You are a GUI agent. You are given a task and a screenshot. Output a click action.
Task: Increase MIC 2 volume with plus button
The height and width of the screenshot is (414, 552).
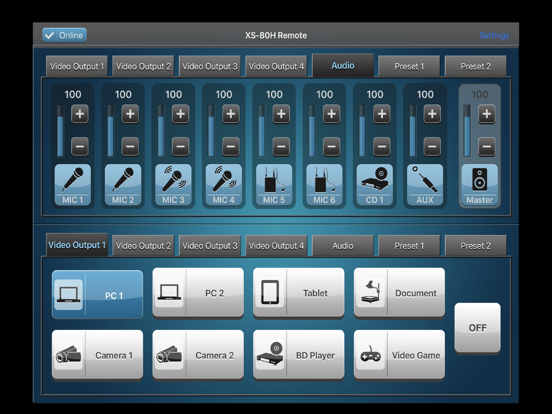130,114
